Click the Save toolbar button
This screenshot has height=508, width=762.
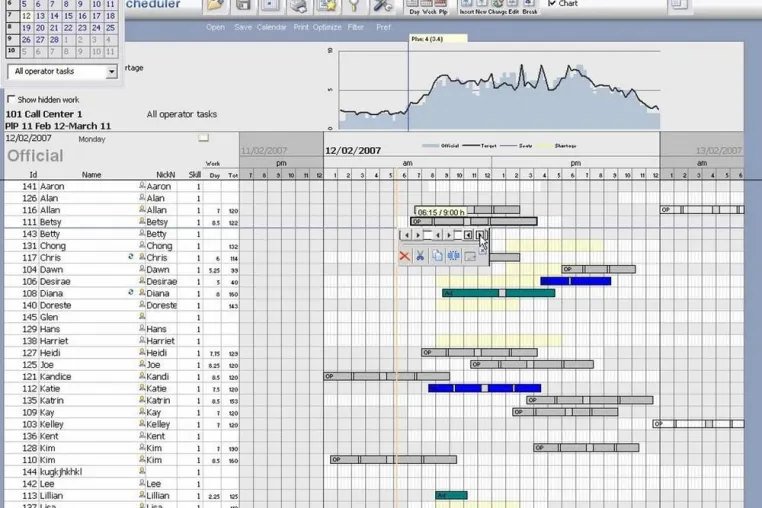point(242,6)
